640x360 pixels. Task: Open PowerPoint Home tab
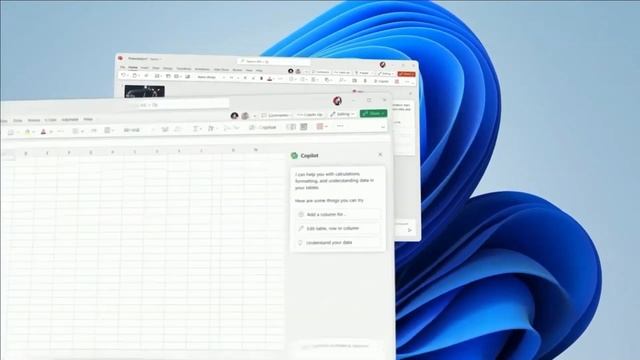[x=133, y=67]
